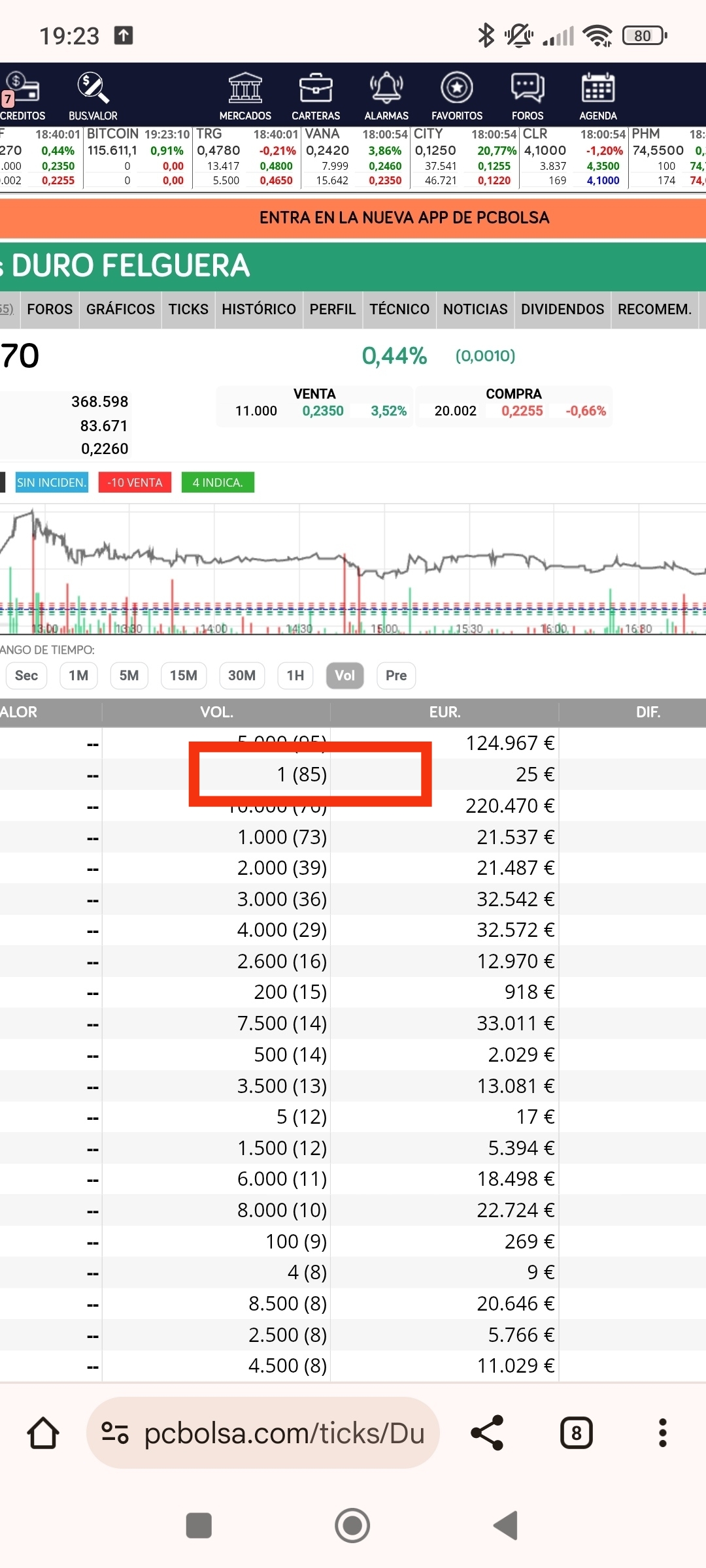Select the 1M time range
The height and width of the screenshot is (1568, 706).
click(78, 676)
